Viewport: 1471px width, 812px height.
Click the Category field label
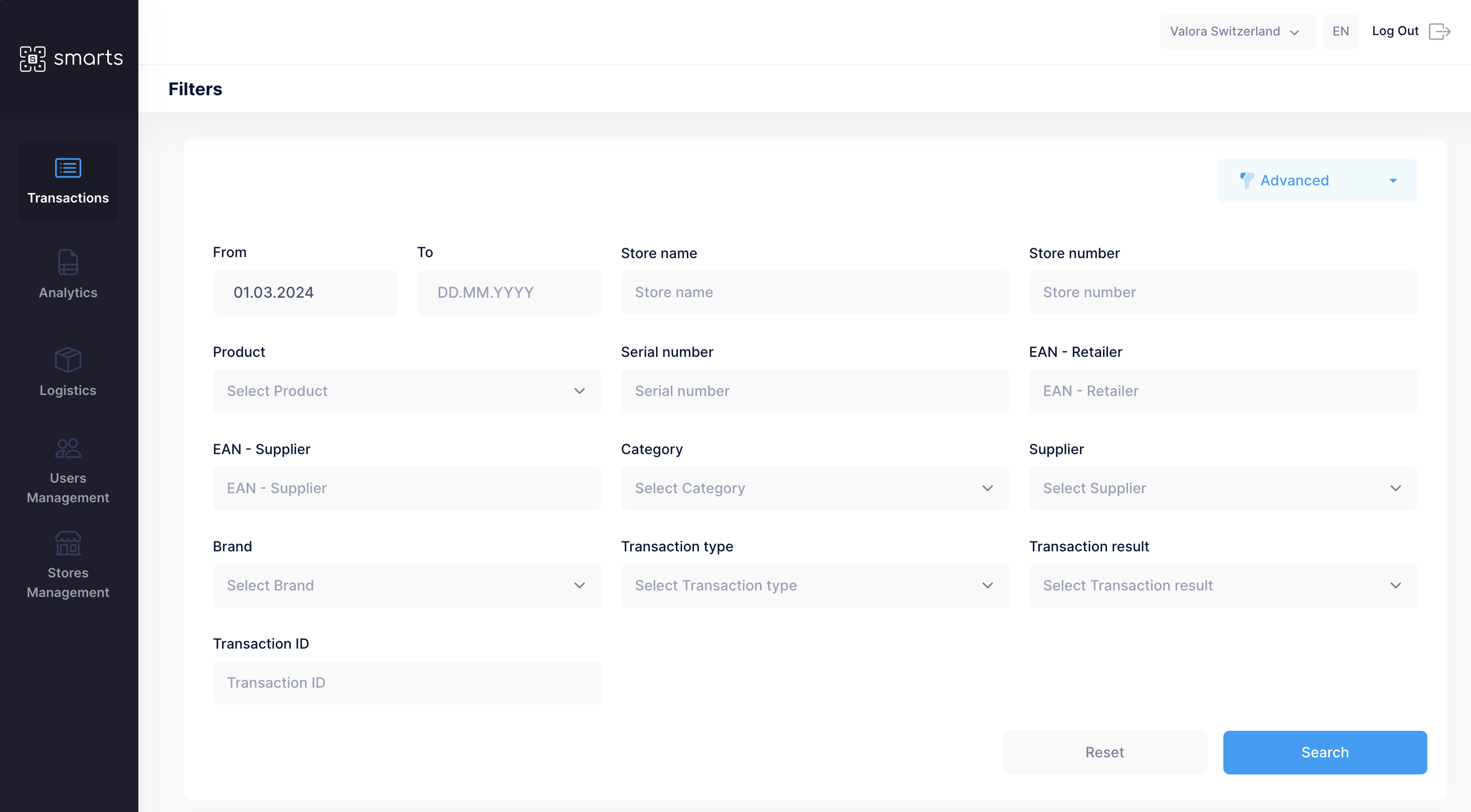(x=652, y=450)
